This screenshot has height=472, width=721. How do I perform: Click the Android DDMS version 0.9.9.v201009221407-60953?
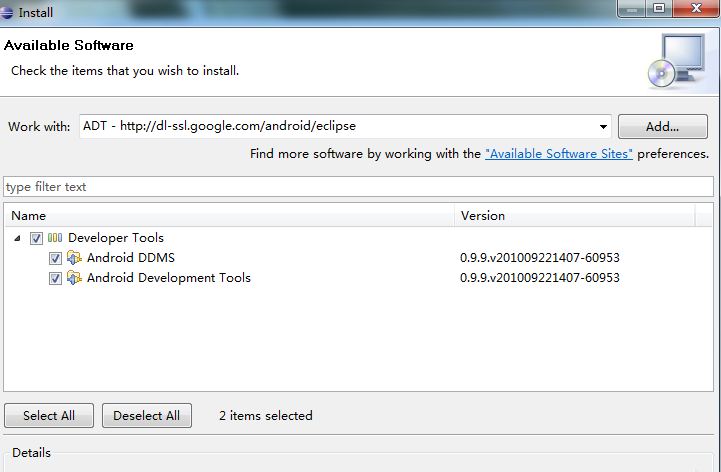(540, 258)
